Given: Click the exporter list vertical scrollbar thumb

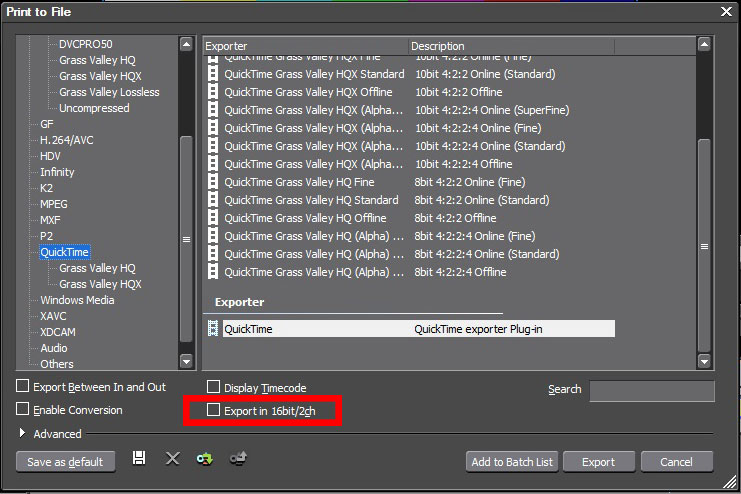Looking at the screenshot, I should [704, 245].
